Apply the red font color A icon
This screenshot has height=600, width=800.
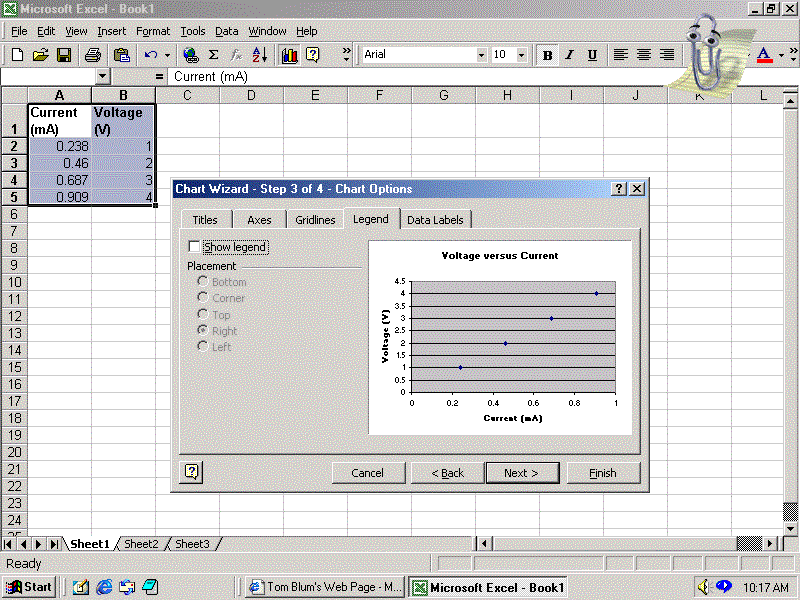(764, 55)
